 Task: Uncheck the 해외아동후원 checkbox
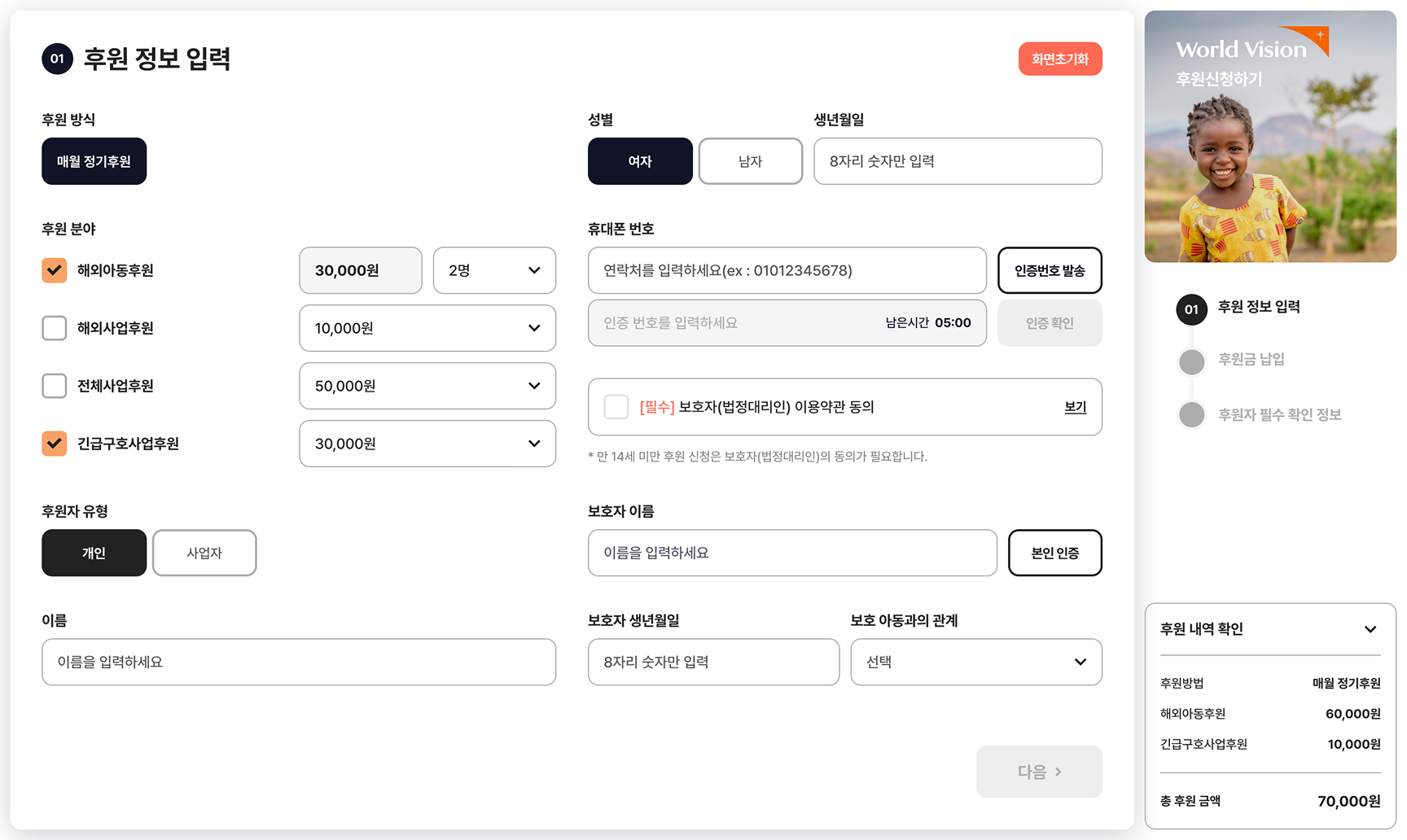point(55,270)
